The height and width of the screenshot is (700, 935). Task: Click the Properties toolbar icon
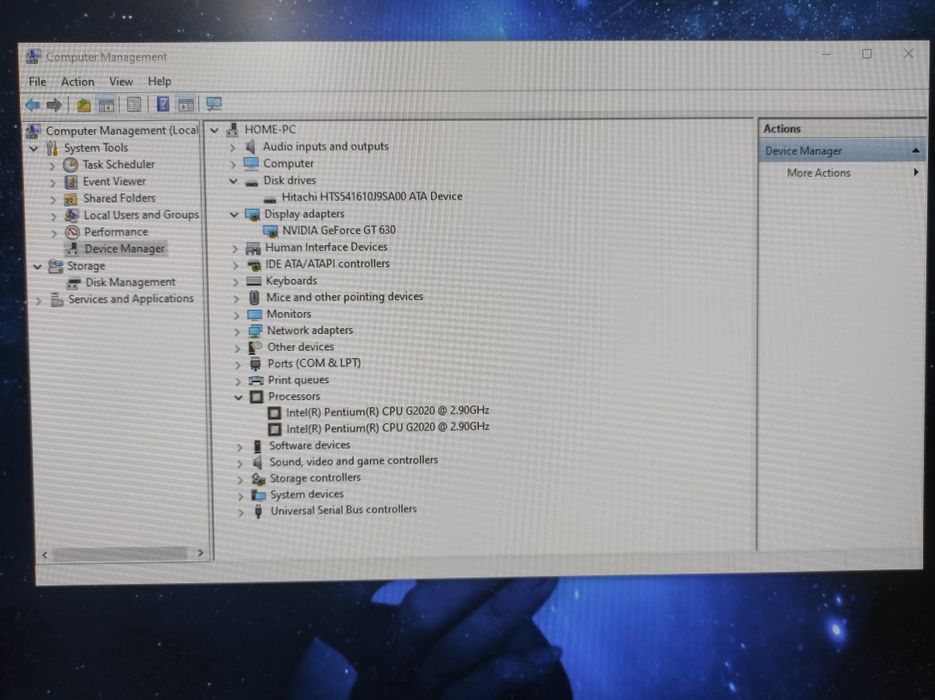pyautogui.click(x=134, y=105)
